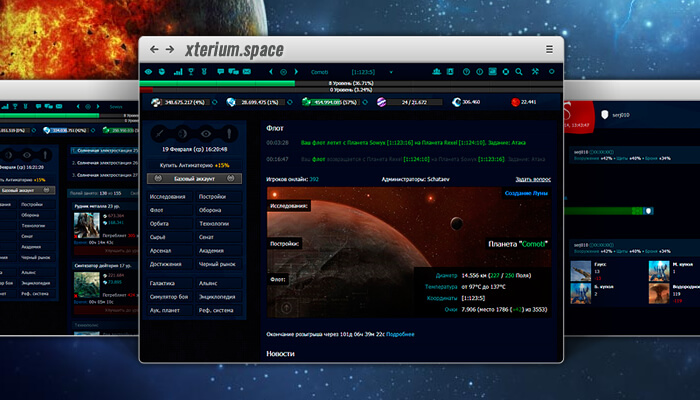The image size is (700, 400).
Task: Click the medal icon in the top toolbar
Action: 204,72
